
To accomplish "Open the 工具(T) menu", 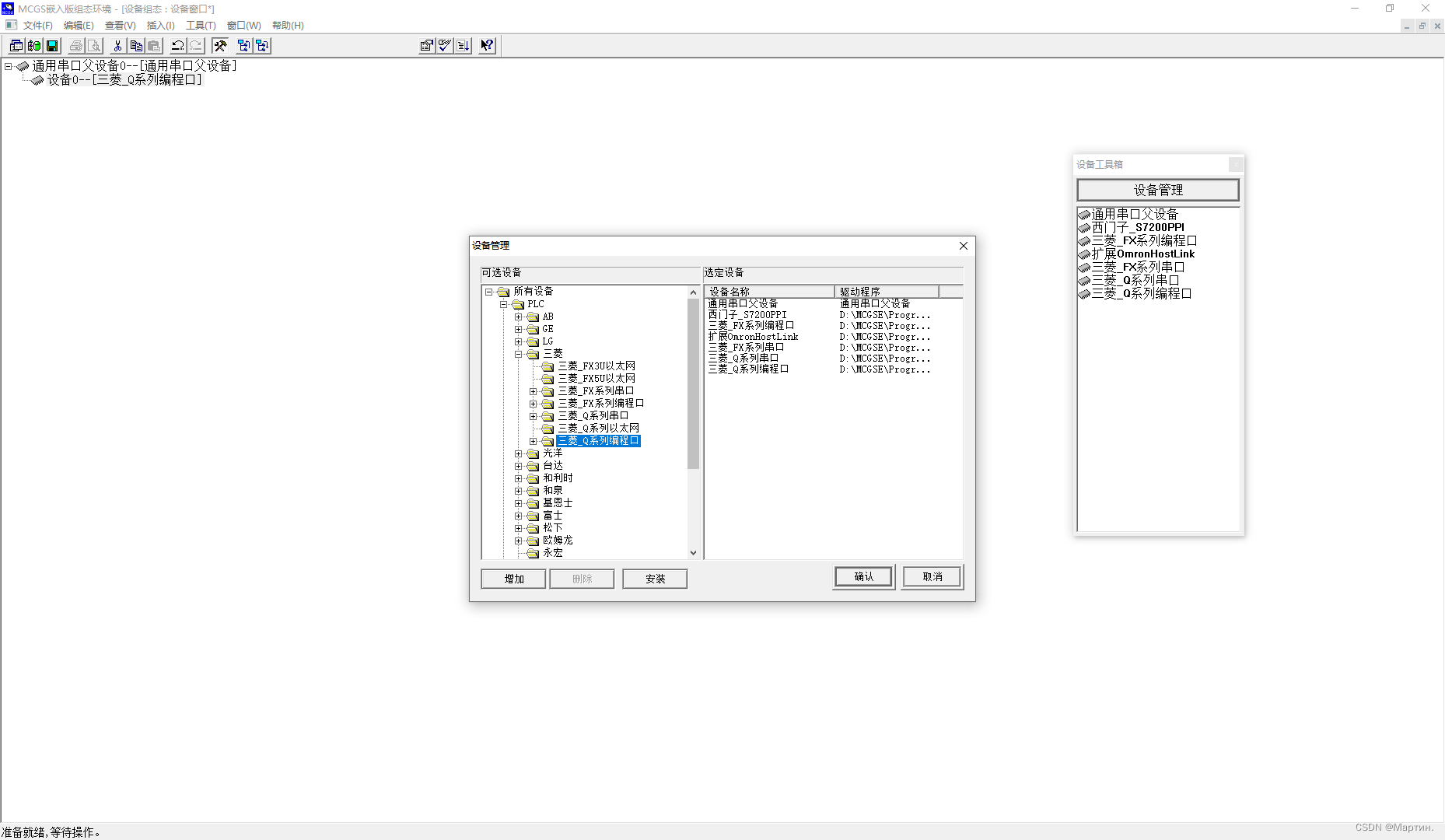I will 201,26.
